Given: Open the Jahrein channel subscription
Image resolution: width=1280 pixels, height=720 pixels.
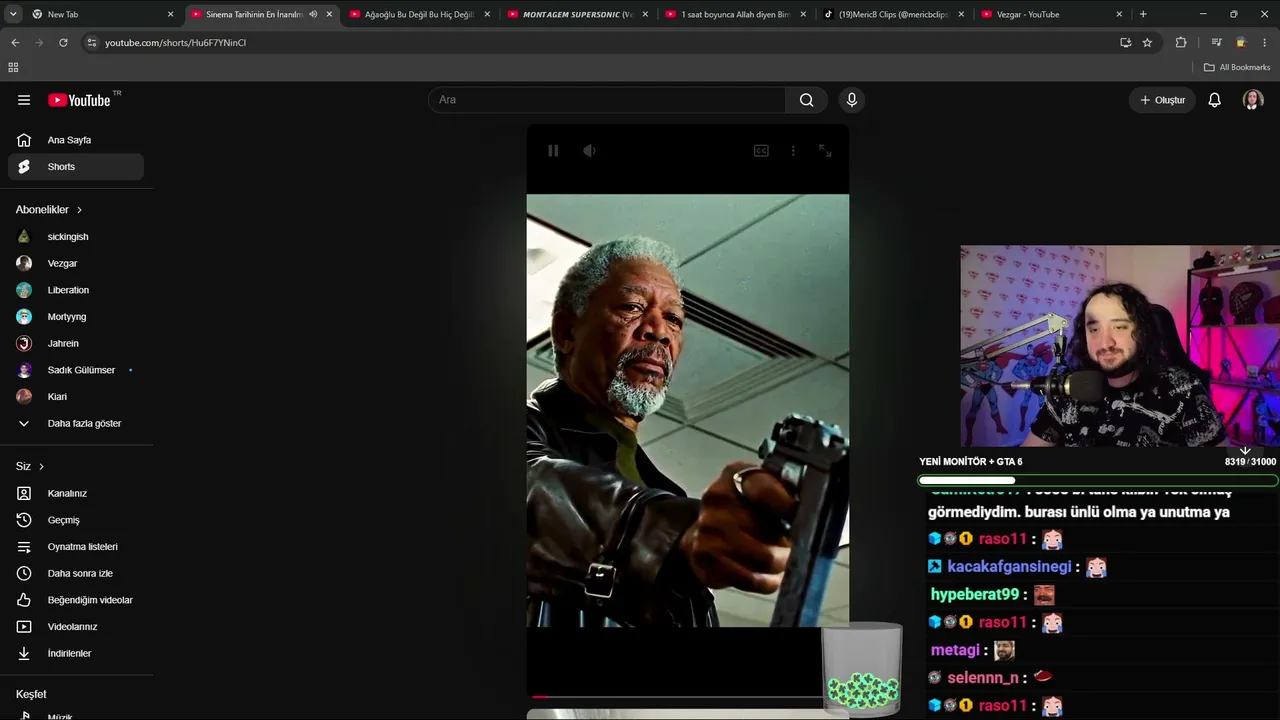Looking at the screenshot, I should coord(76,343).
